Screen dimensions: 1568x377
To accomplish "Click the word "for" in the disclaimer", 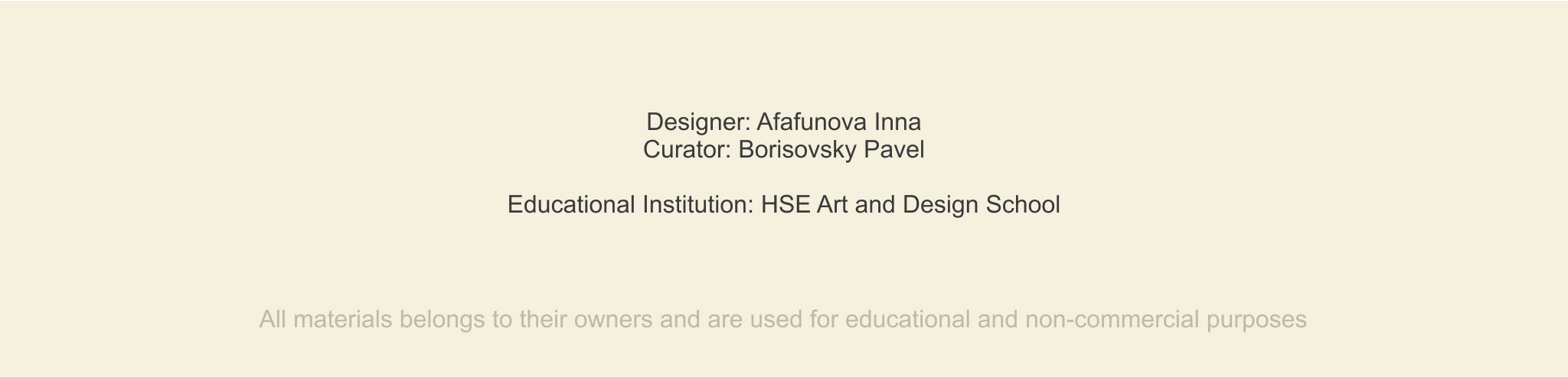I will click(x=823, y=320).
